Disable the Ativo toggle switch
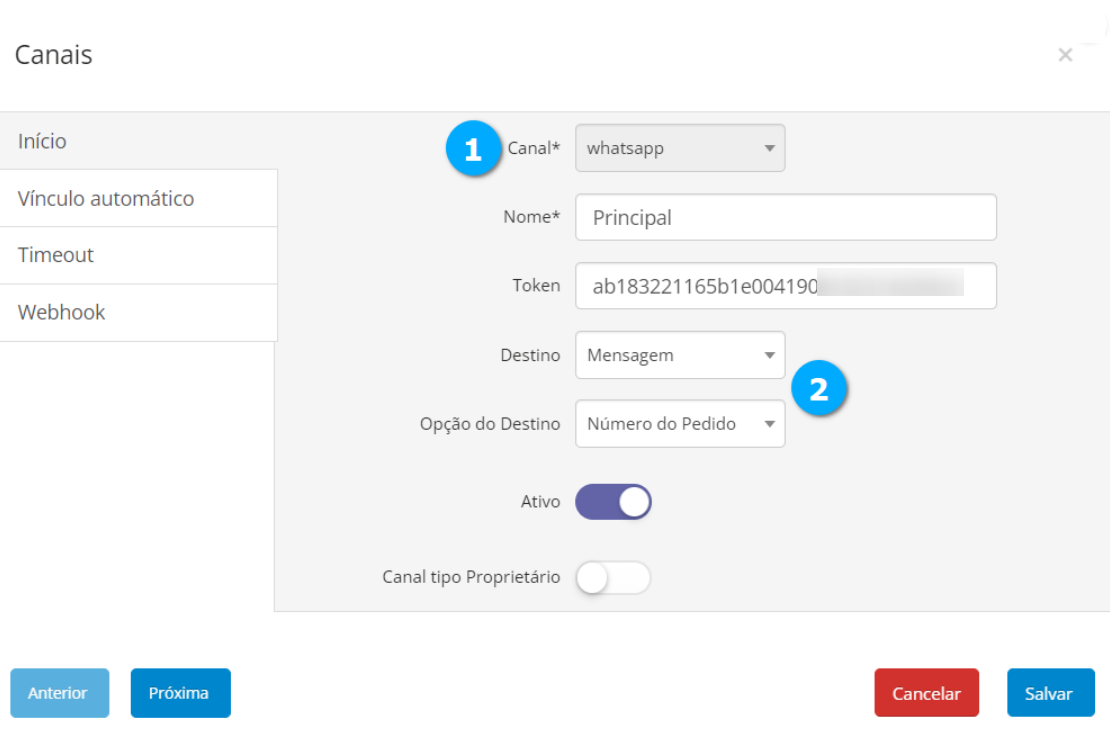This screenshot has height=736, width=1110. coord(613,502)
